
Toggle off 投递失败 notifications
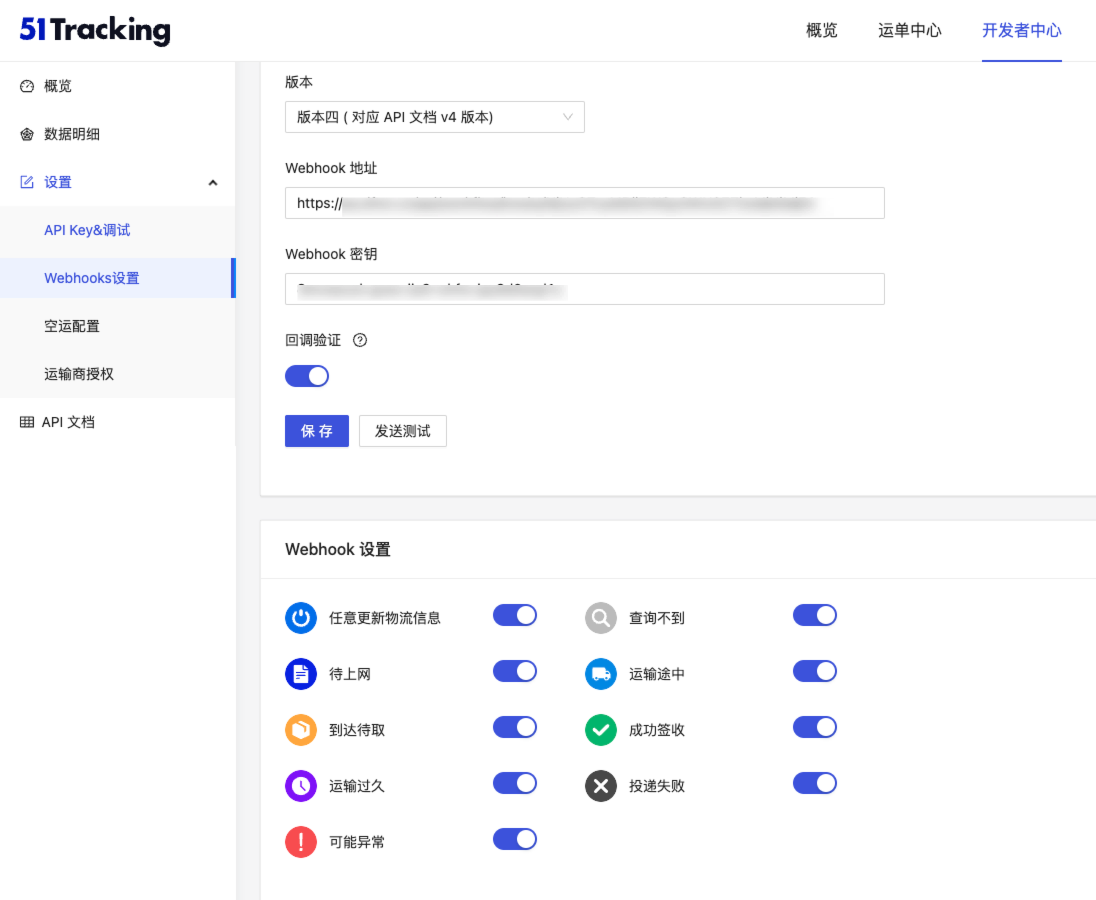coord(815,783)
